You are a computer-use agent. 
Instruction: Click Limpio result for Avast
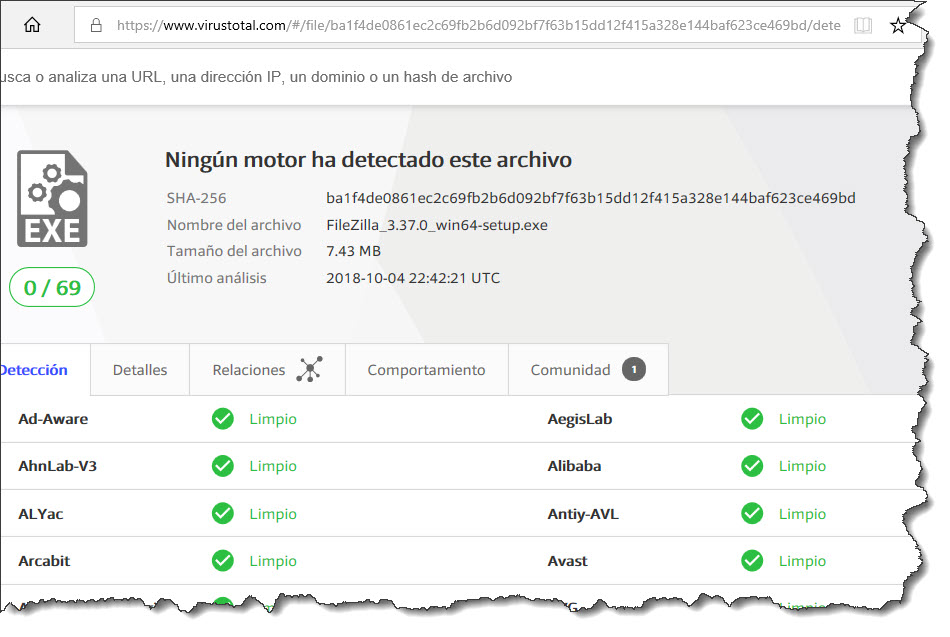tap(802, 561)
